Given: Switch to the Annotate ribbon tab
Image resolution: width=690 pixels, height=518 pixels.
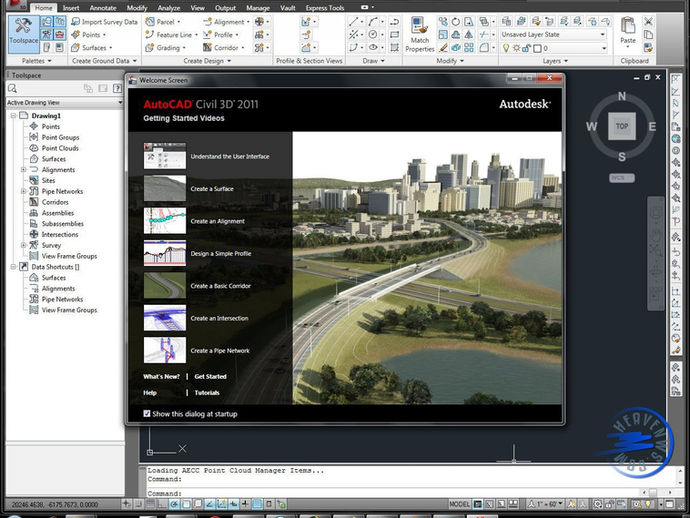Looking at the screenshot, I should coord(103,8).
